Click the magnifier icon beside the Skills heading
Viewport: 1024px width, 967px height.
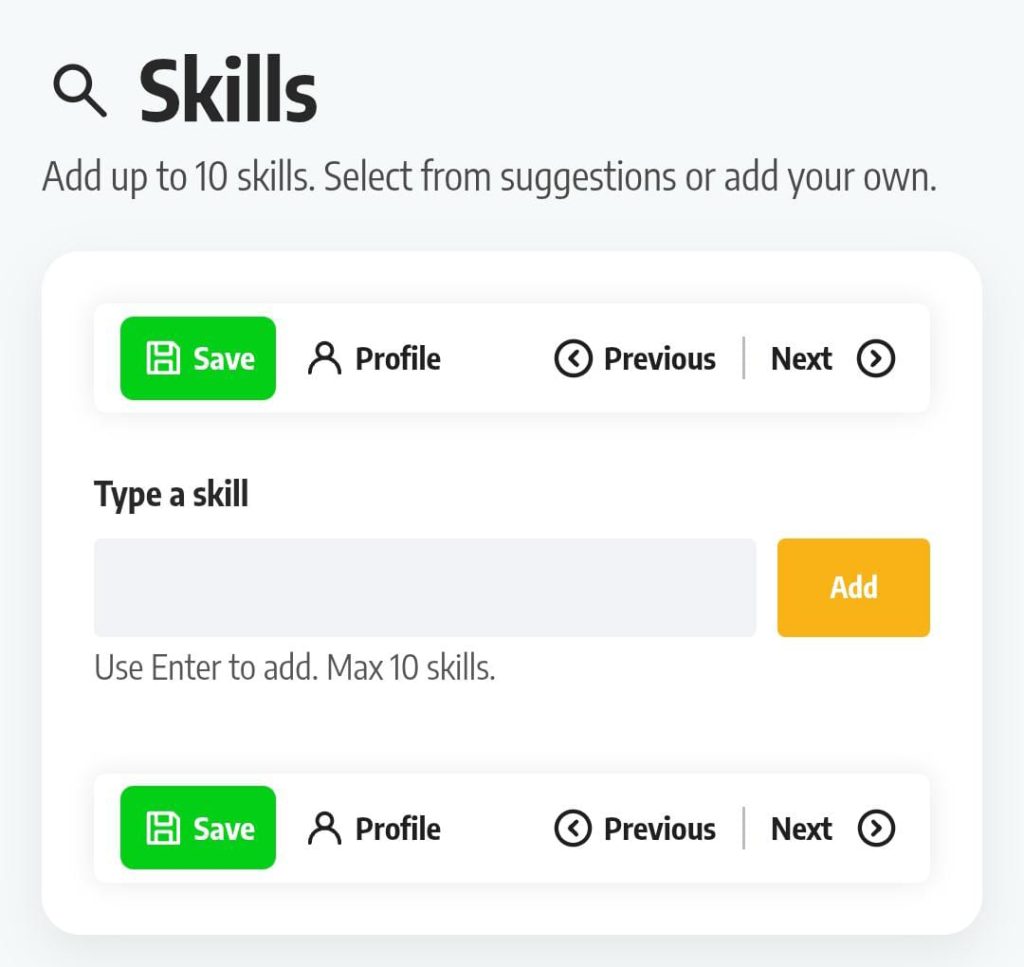click(80, 94)
